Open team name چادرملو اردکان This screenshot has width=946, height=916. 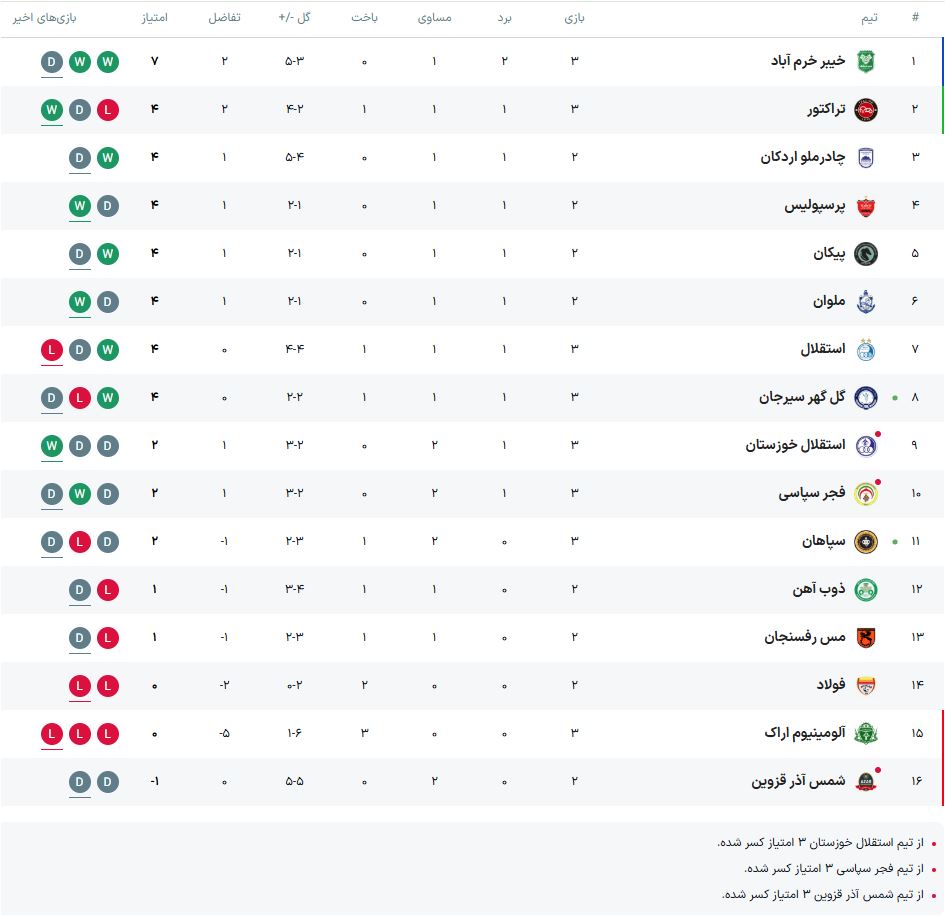coord(802,157)
